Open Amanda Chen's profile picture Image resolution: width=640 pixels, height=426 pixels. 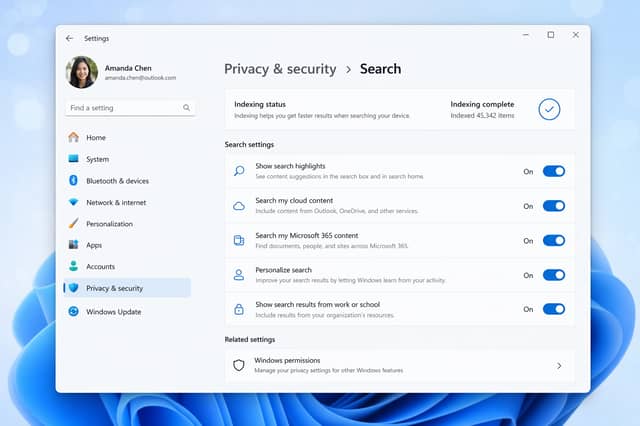[82, 72]
